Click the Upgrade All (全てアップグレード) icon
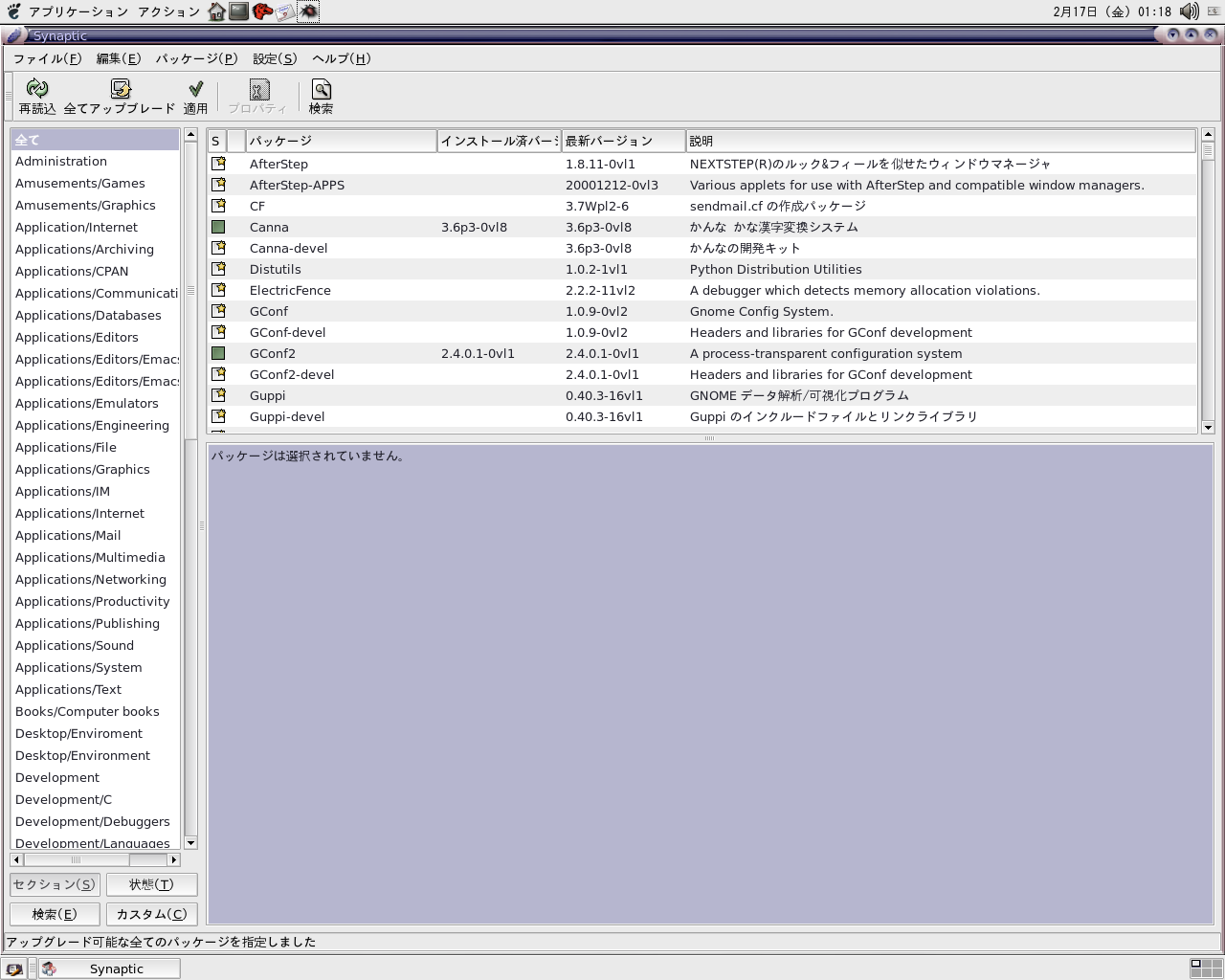 [121, 90]
